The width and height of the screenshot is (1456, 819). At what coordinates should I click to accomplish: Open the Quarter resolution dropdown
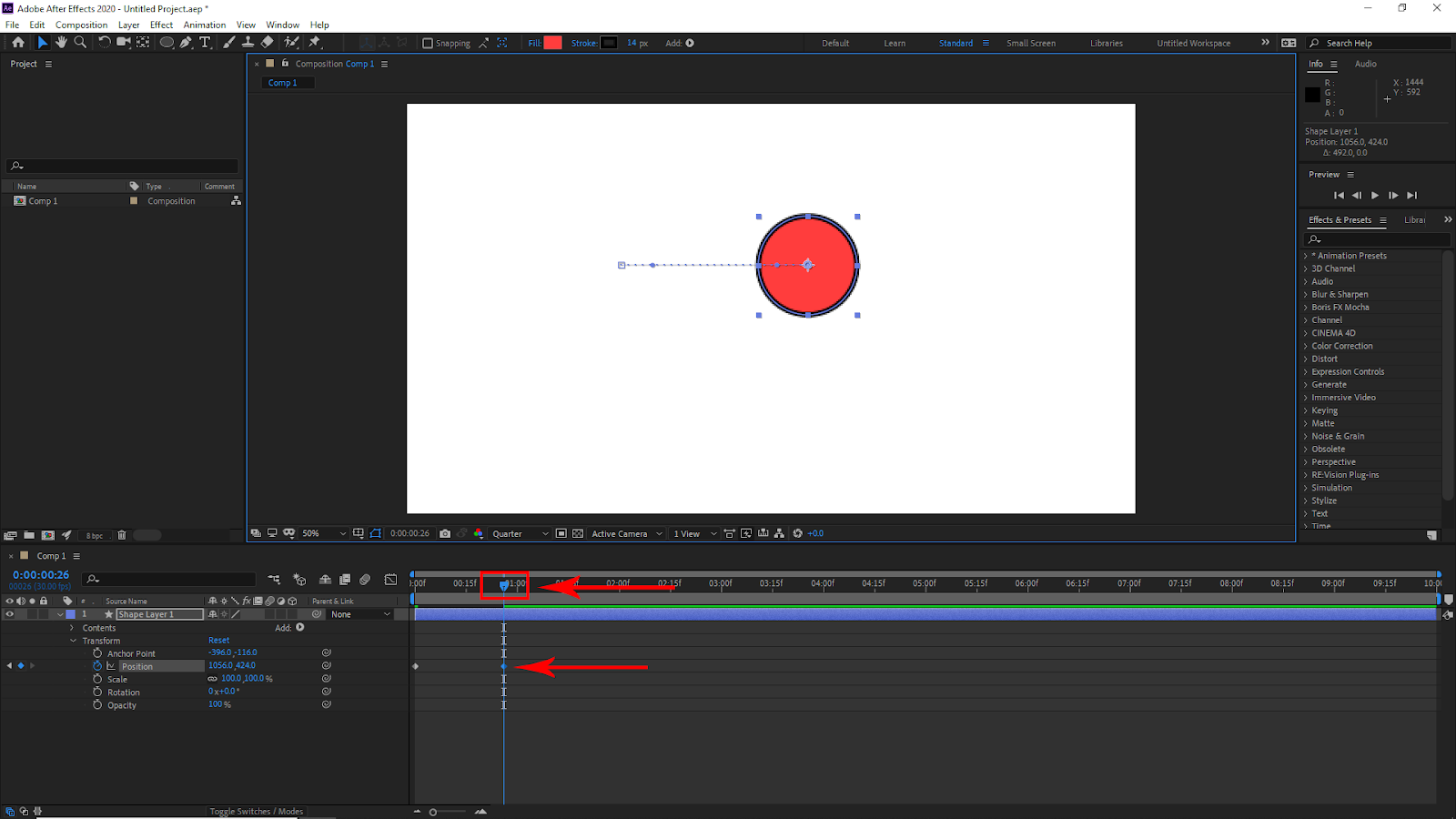click(521, 533)
